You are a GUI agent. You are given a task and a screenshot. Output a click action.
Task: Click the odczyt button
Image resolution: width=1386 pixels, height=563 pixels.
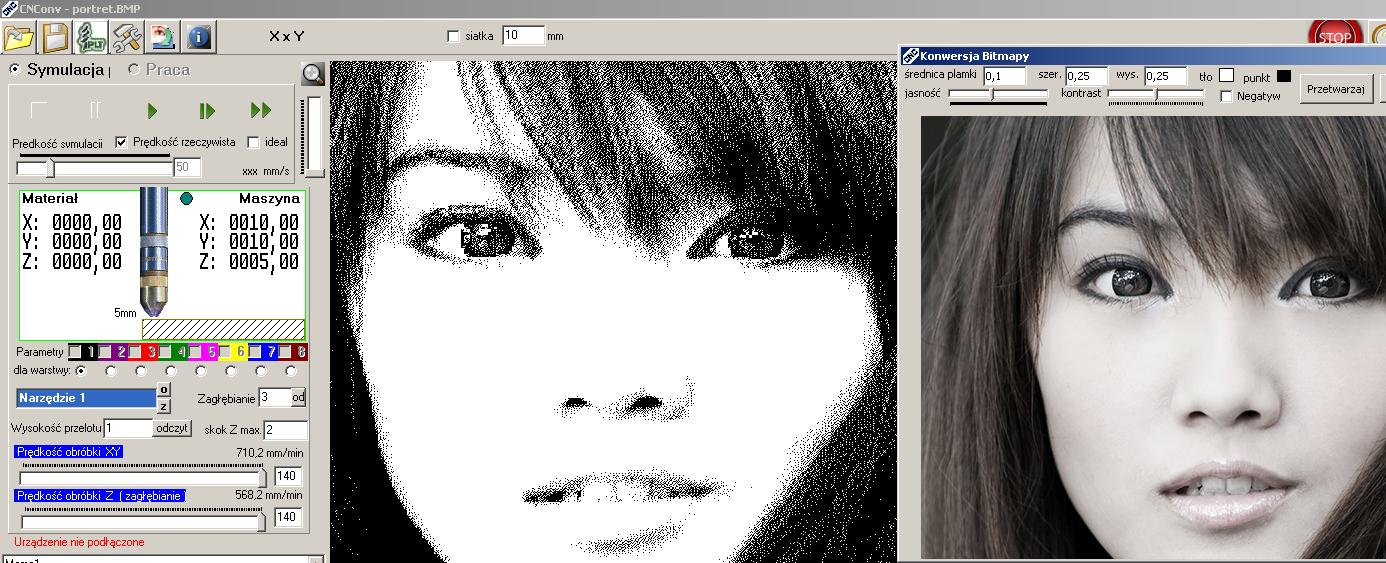(x=172, y=428)
